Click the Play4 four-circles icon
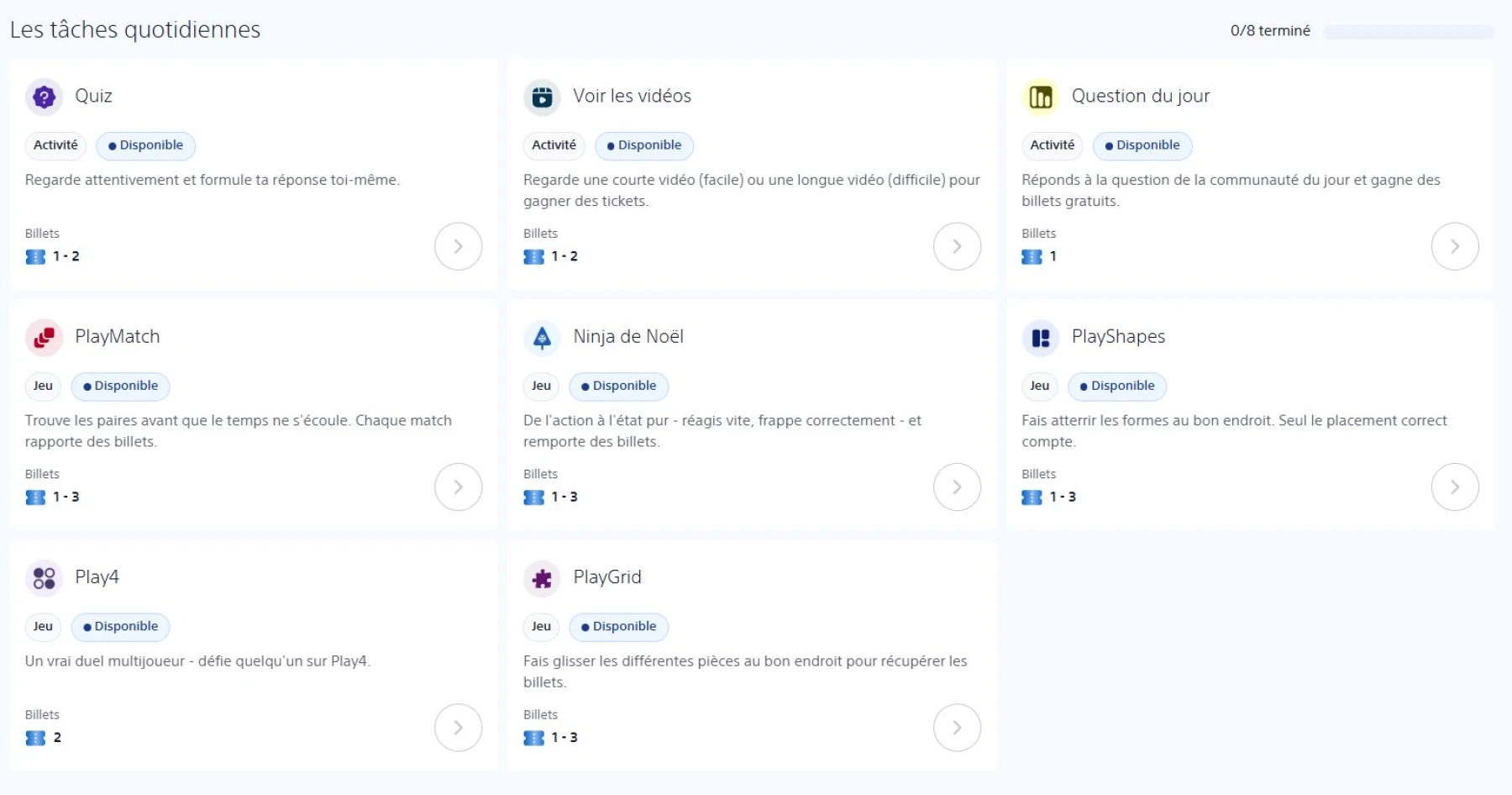1512x795 pixels. (44, 578)
